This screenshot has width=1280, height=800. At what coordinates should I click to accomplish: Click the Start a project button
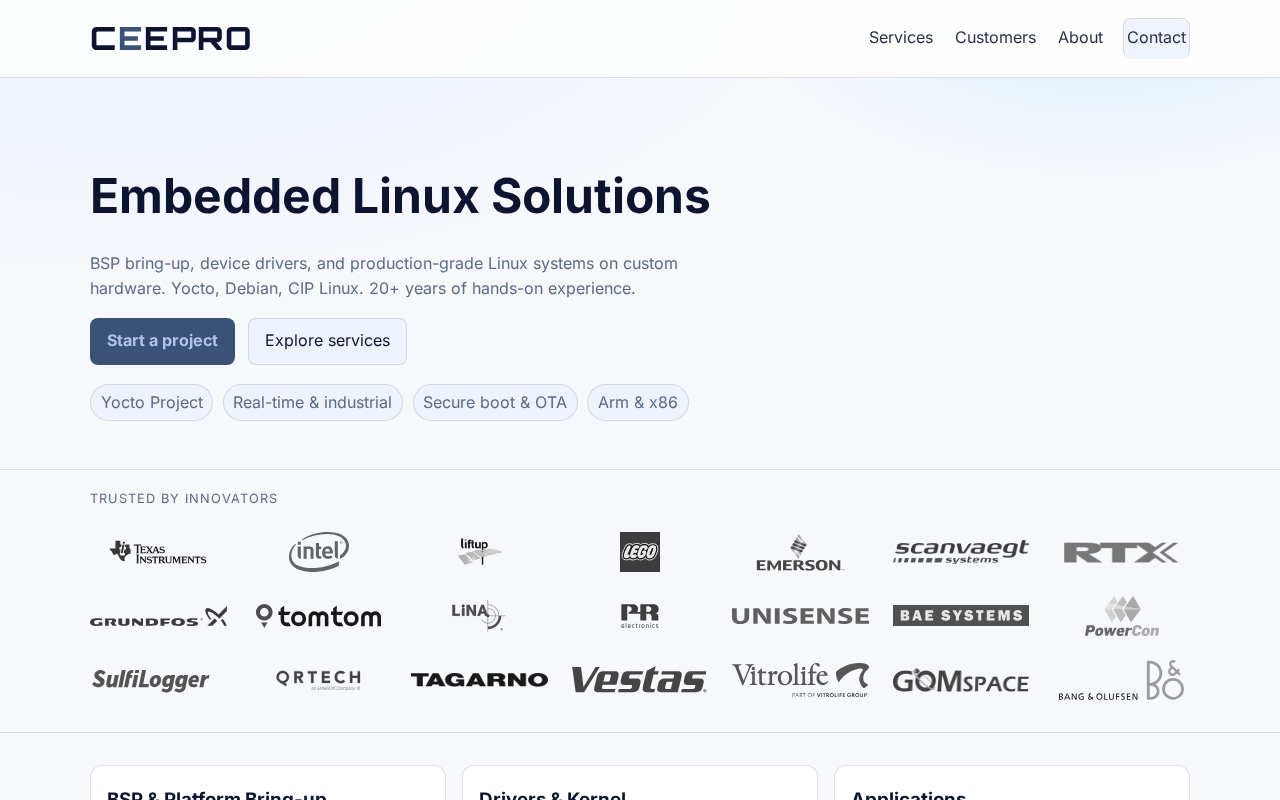click(162, 341)
